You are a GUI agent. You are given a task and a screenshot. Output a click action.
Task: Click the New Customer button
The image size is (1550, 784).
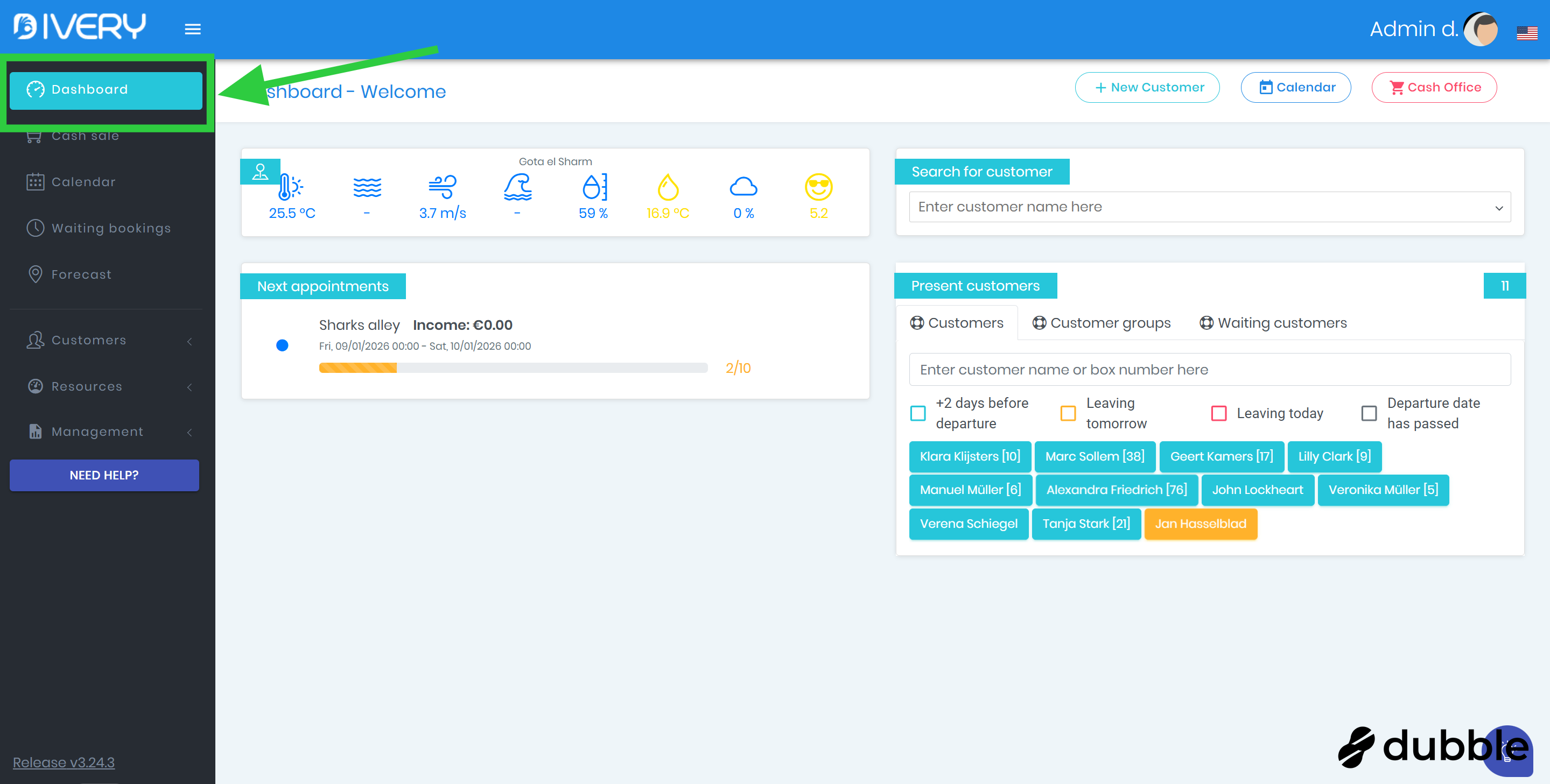coord(1147,88)
